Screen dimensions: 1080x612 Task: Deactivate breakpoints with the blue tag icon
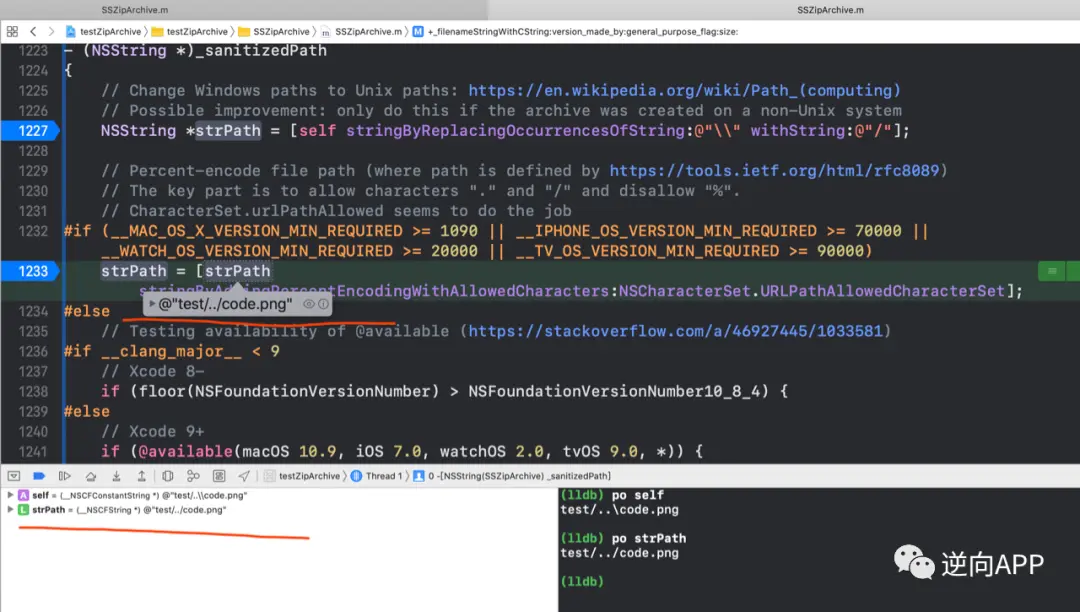[x=39, y=476]
